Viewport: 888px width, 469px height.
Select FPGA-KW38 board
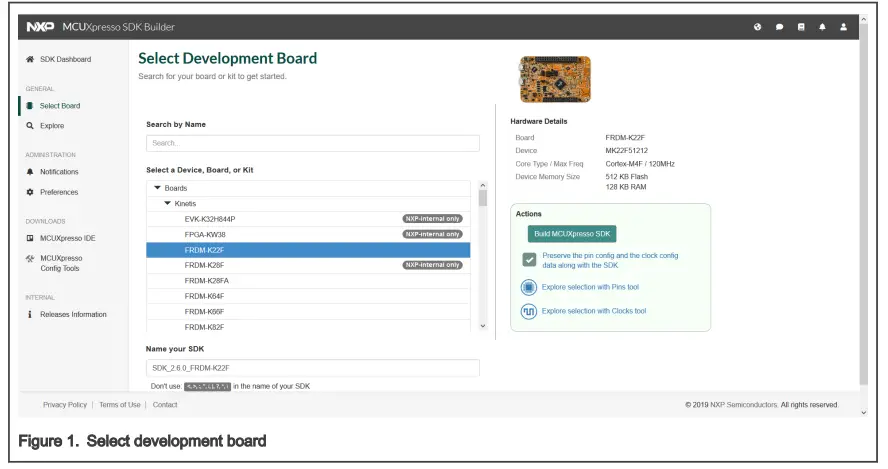pos(308,234)
